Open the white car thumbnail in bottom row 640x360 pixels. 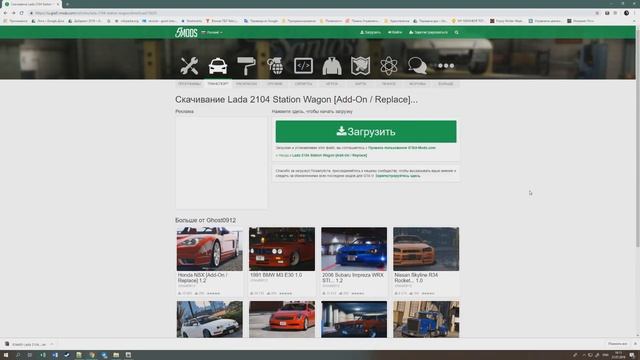209,319
